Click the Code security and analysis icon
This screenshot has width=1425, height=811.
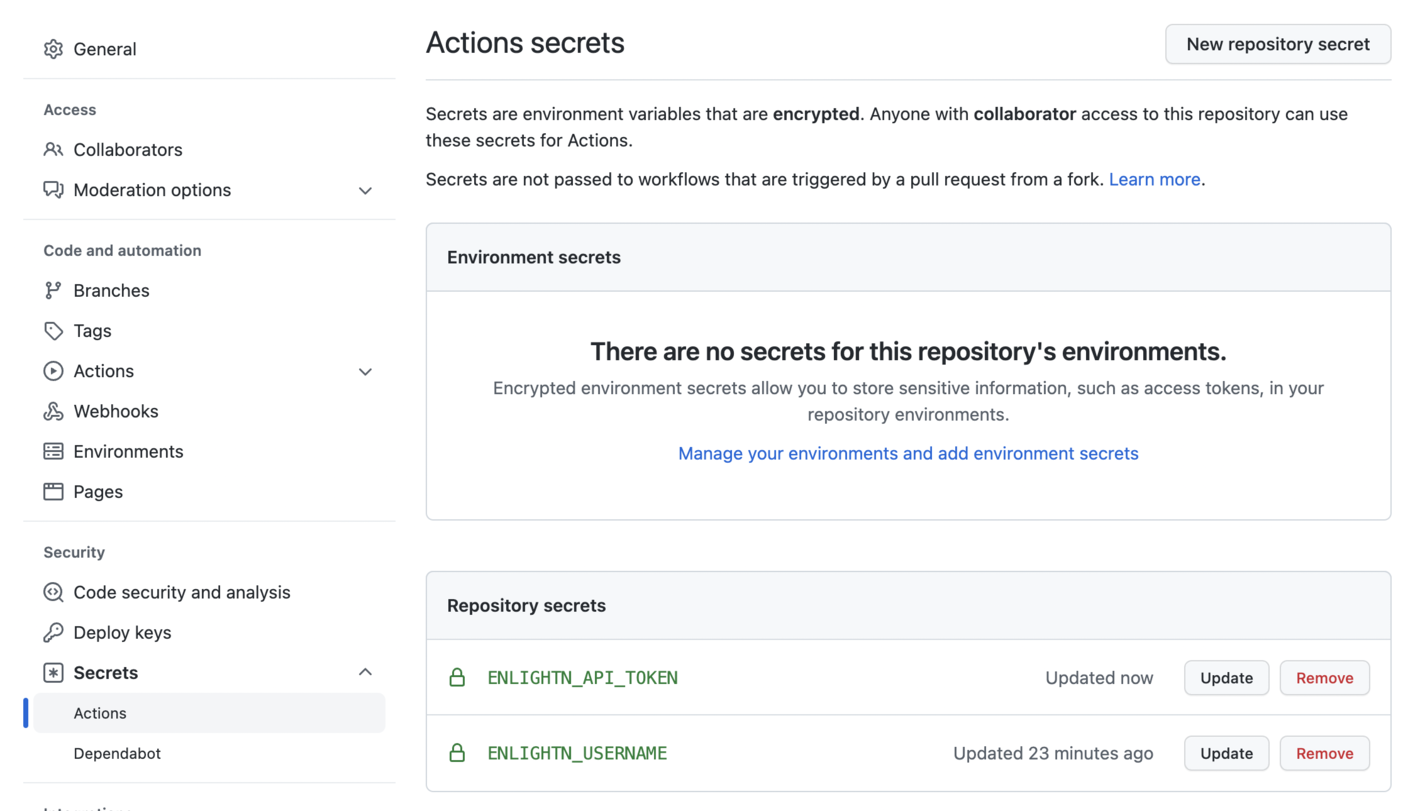click(53, 592)
